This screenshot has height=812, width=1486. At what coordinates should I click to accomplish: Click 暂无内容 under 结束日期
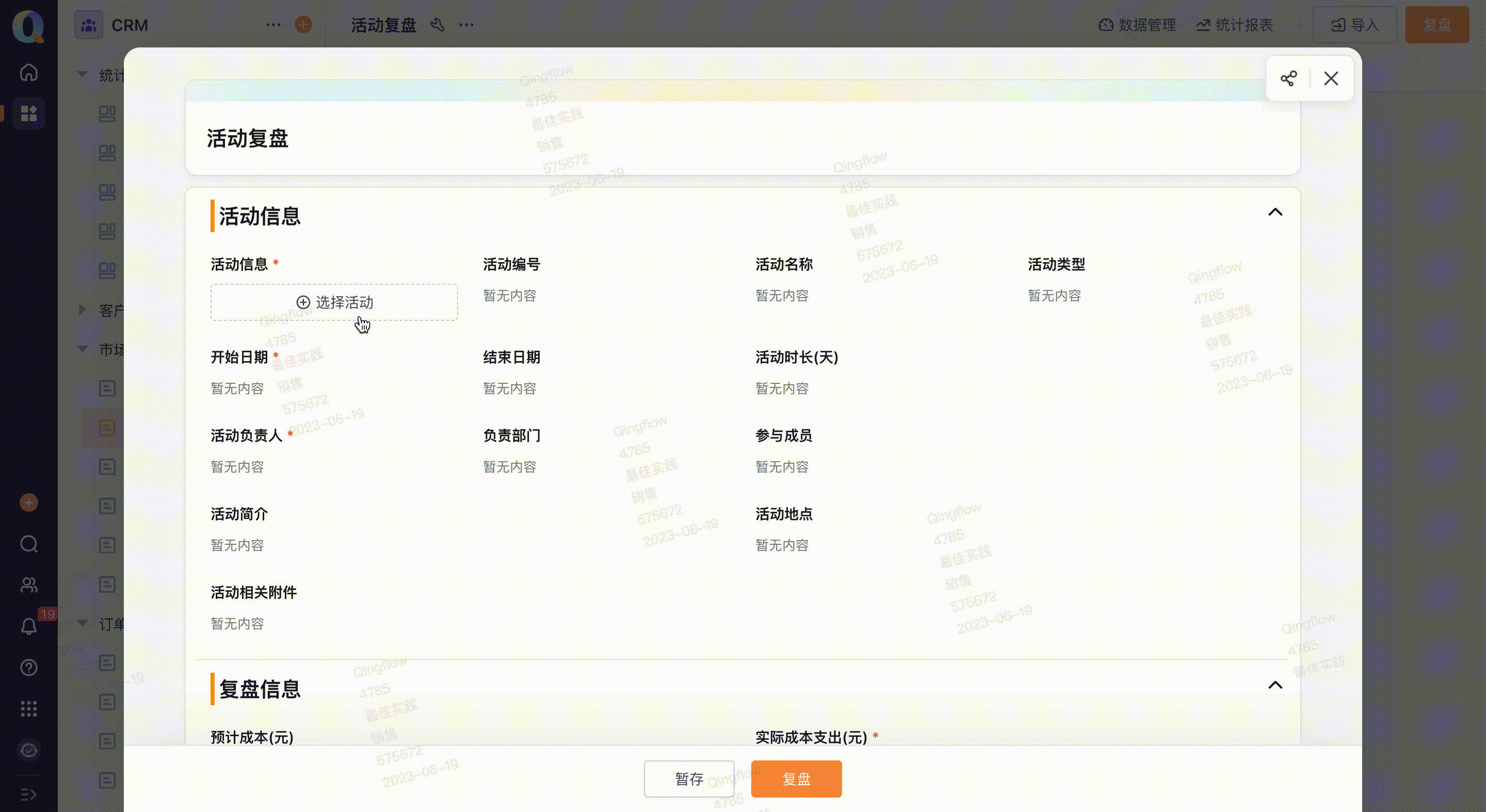point(509,388)
